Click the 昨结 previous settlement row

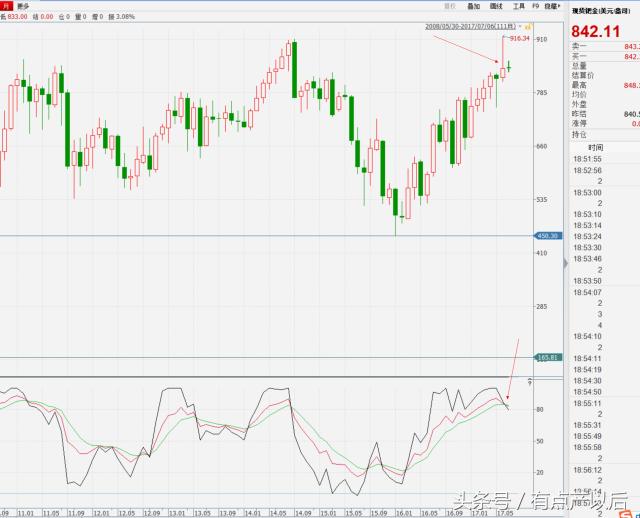(605, 114)
